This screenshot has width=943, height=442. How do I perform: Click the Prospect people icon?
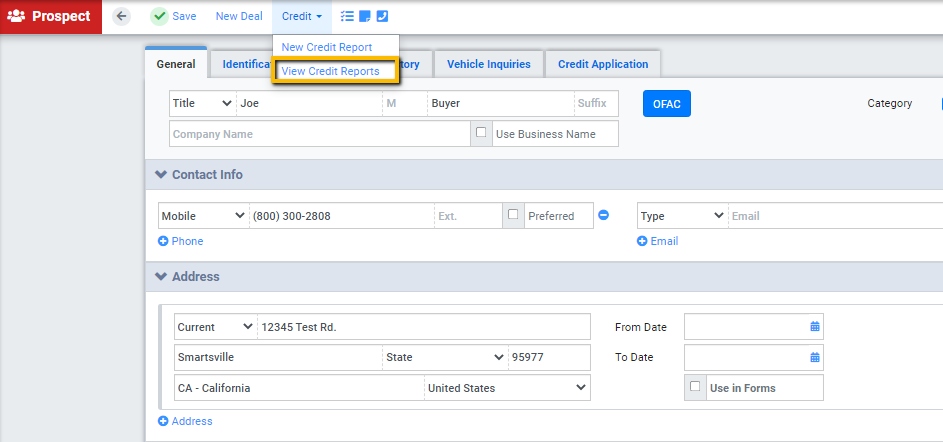tap(16, 16)
